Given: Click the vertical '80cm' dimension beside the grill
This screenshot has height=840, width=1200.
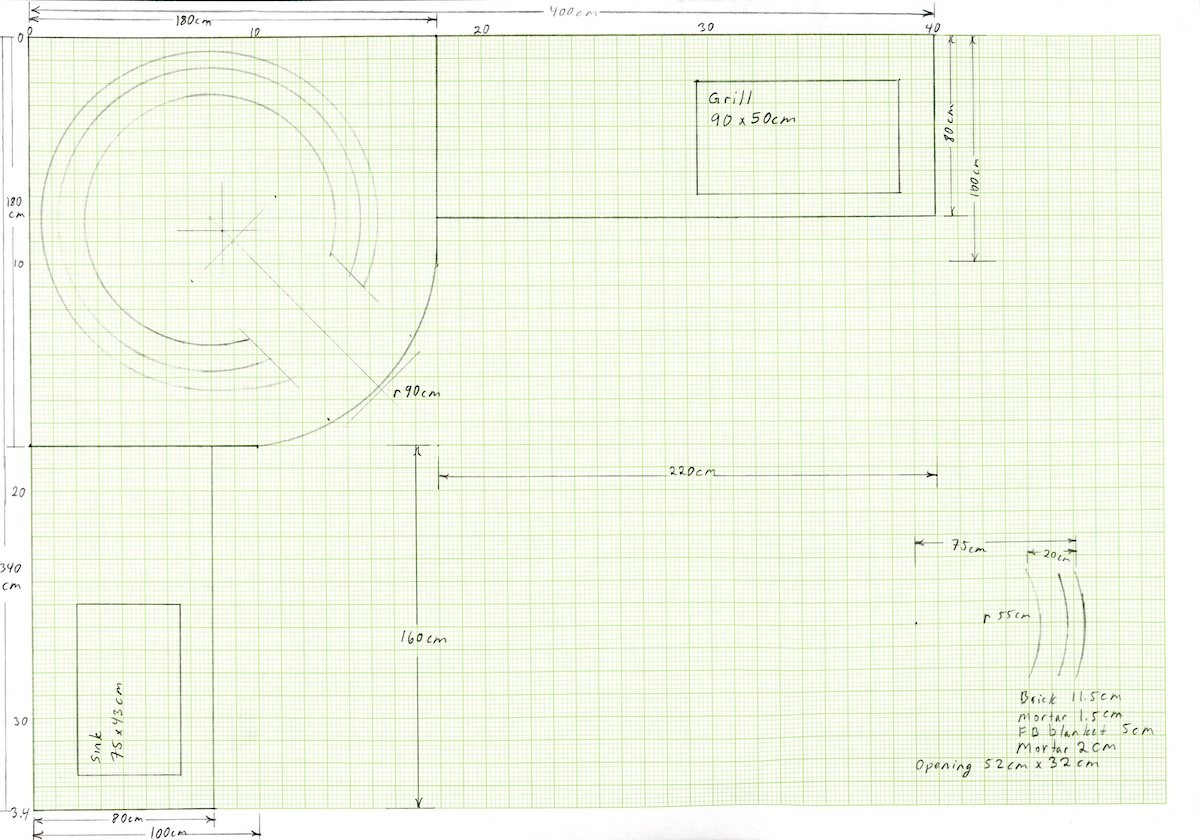Looking at the screenshot, I should 951,124.
